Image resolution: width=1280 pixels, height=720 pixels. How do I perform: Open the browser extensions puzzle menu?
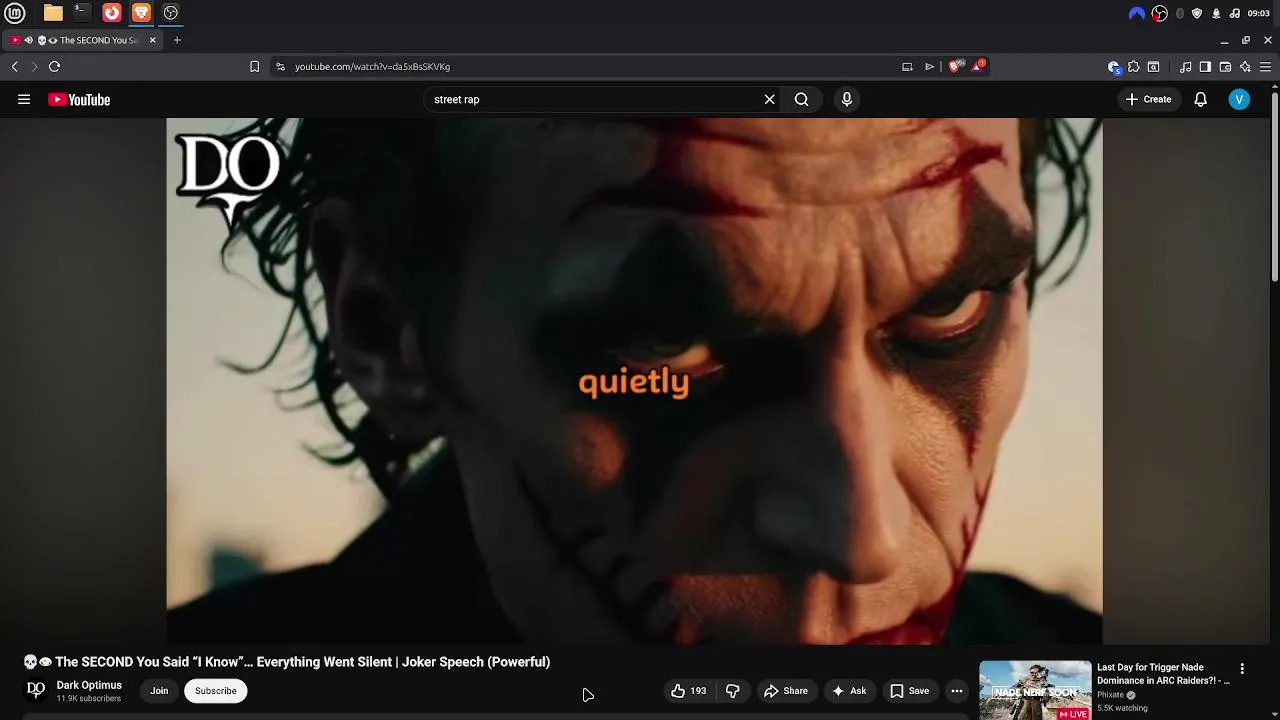(1133, 67)
